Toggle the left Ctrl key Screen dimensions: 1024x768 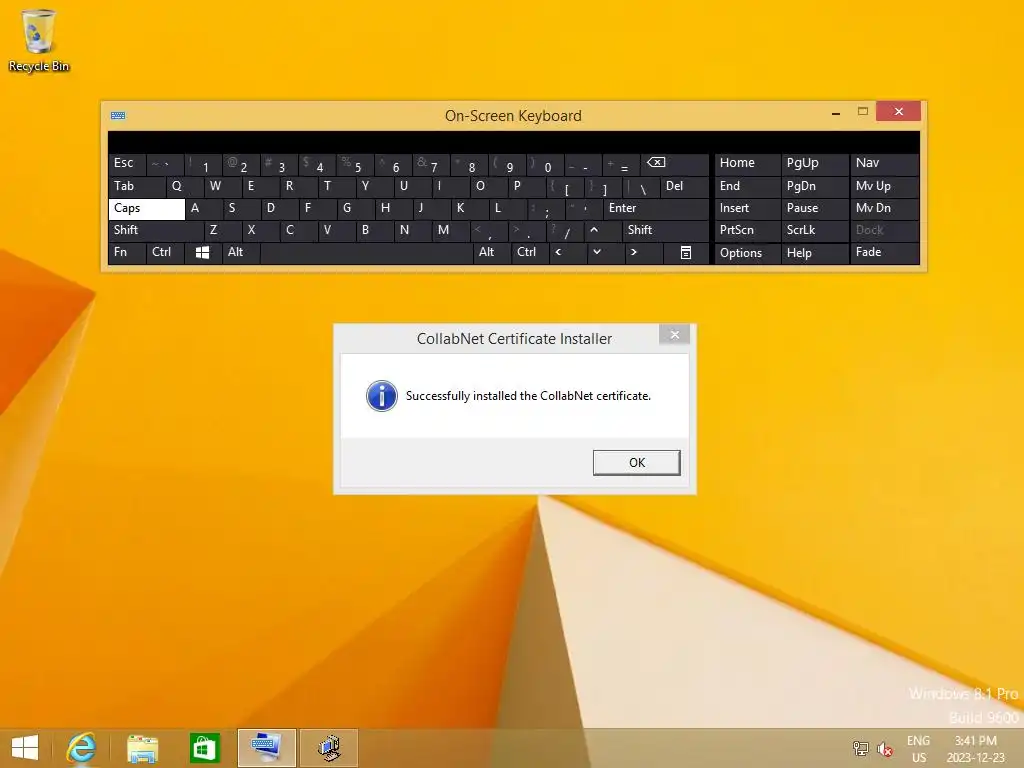[165, 252]
